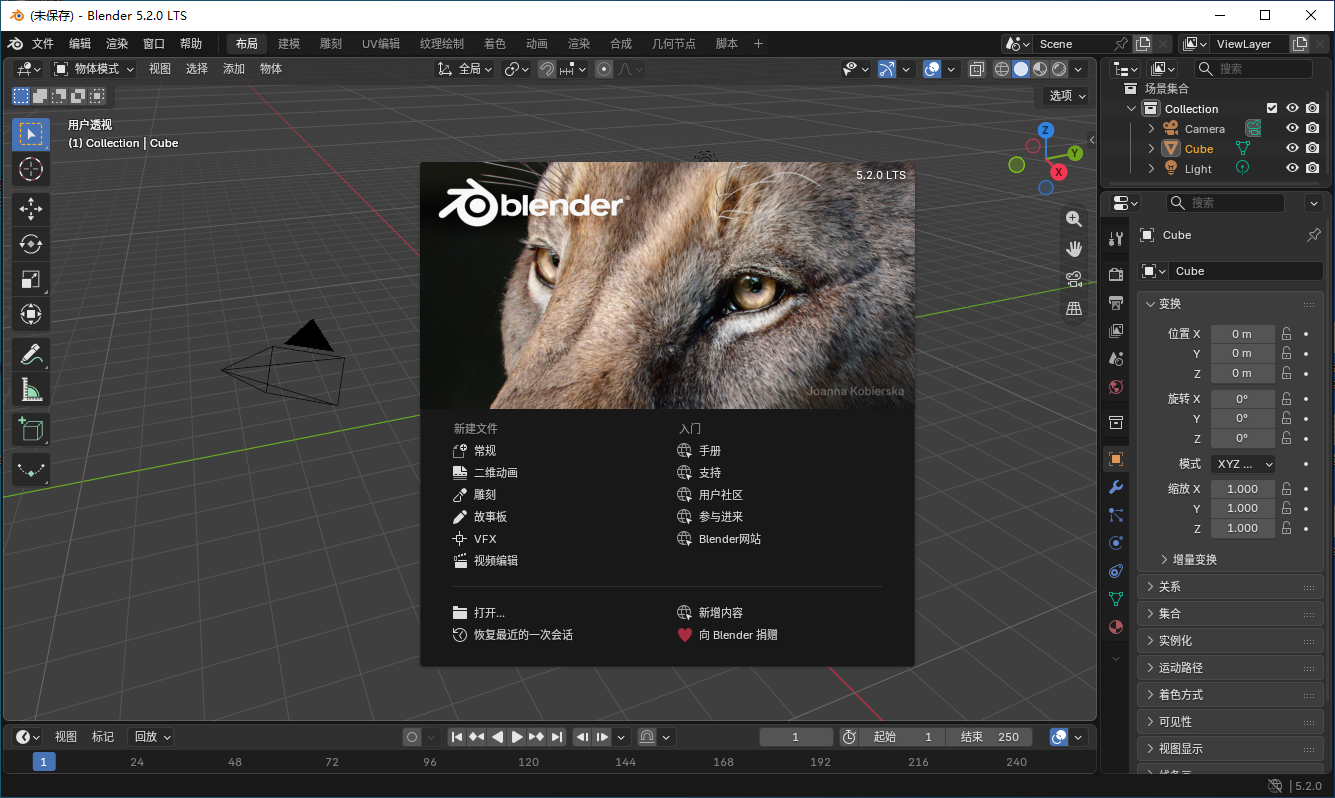Activate the 3D cursor tool
Viewport: 1335px width, 798px height.
tap(31, 169)
